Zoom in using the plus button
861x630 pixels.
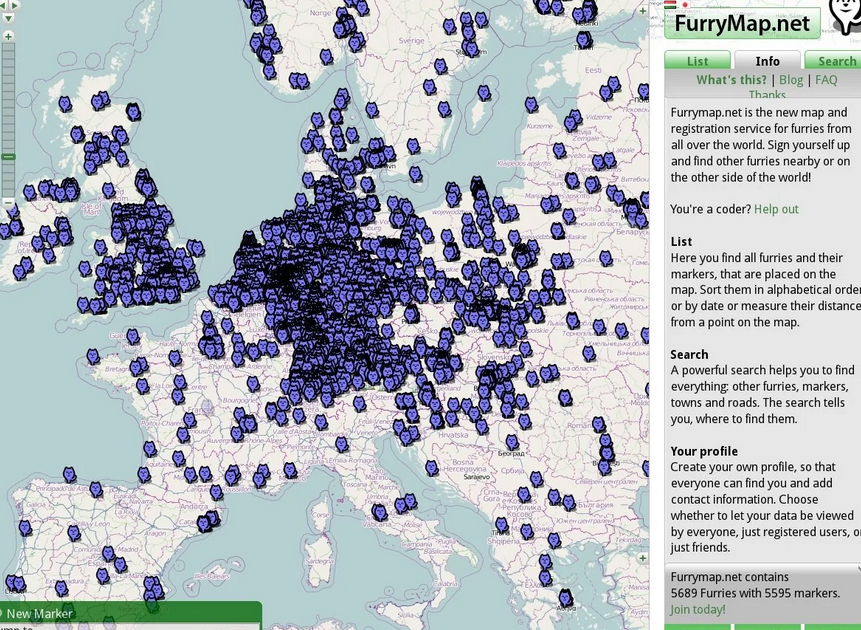(x=8, y=36)
